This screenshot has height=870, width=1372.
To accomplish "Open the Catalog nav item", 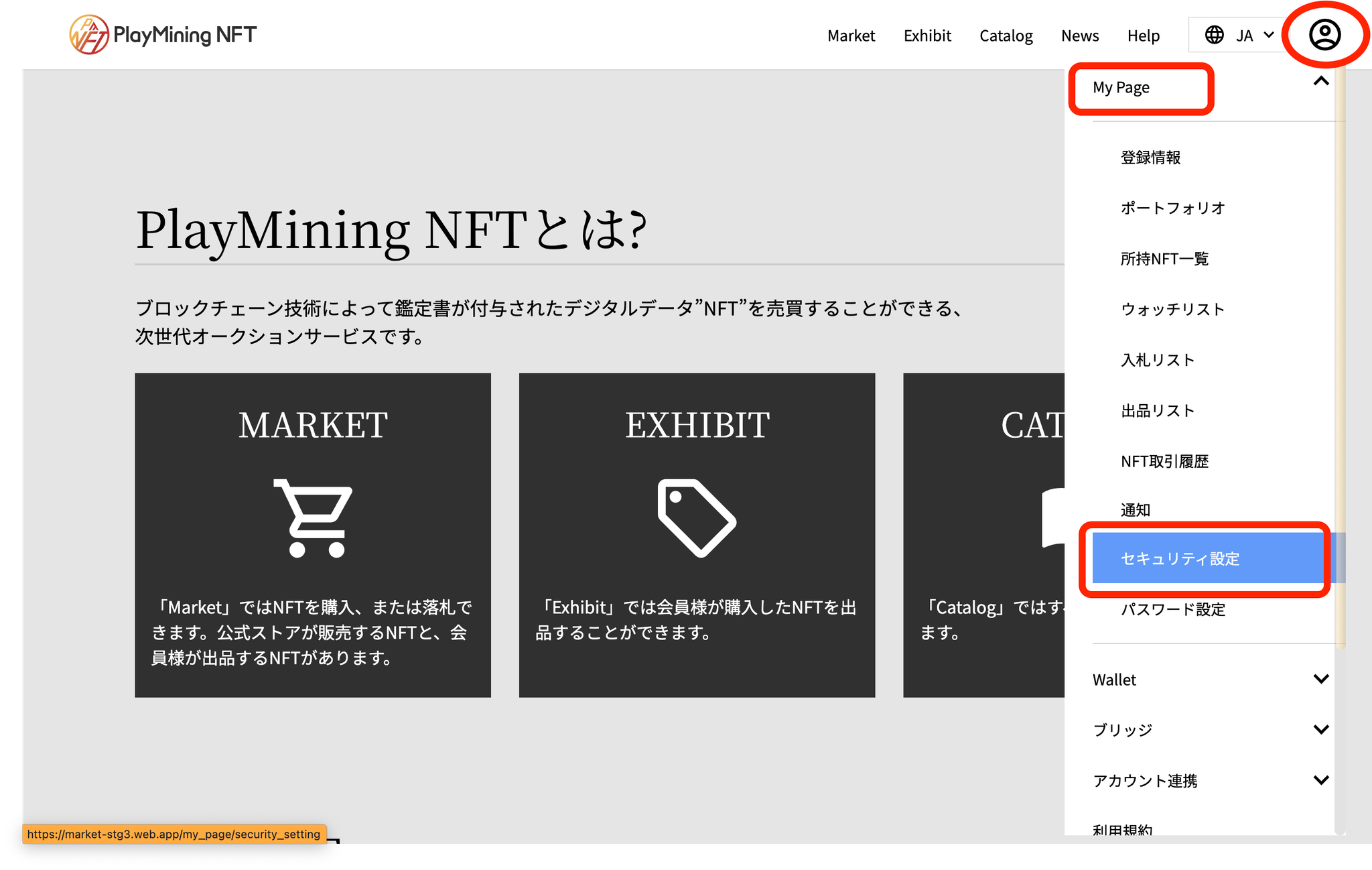I will coord(1006,36).
